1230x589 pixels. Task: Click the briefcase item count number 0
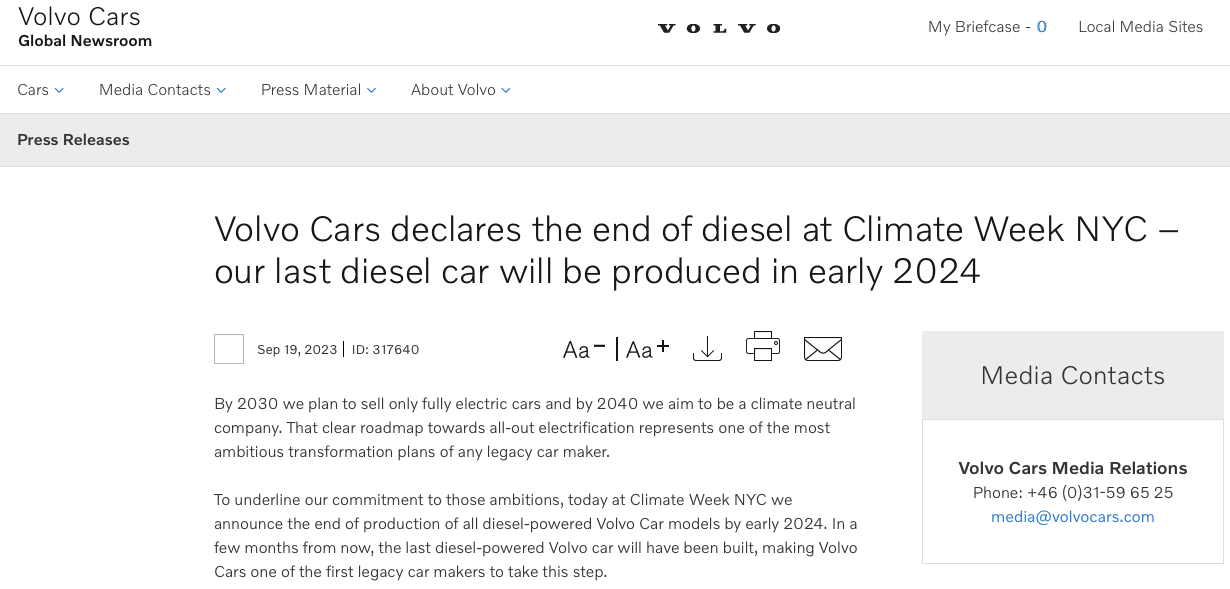pos(1041,27)
